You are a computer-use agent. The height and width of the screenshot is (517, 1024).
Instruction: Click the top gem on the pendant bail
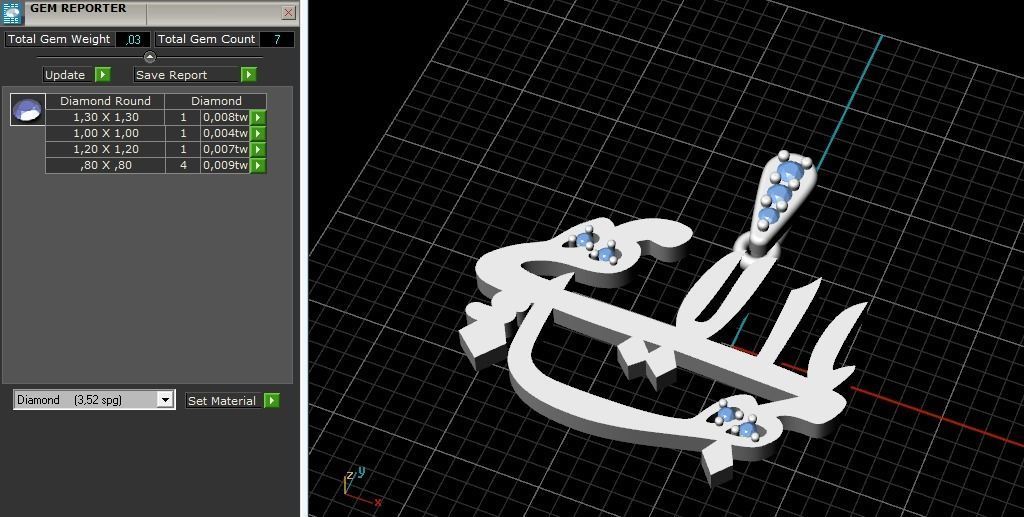791,171
